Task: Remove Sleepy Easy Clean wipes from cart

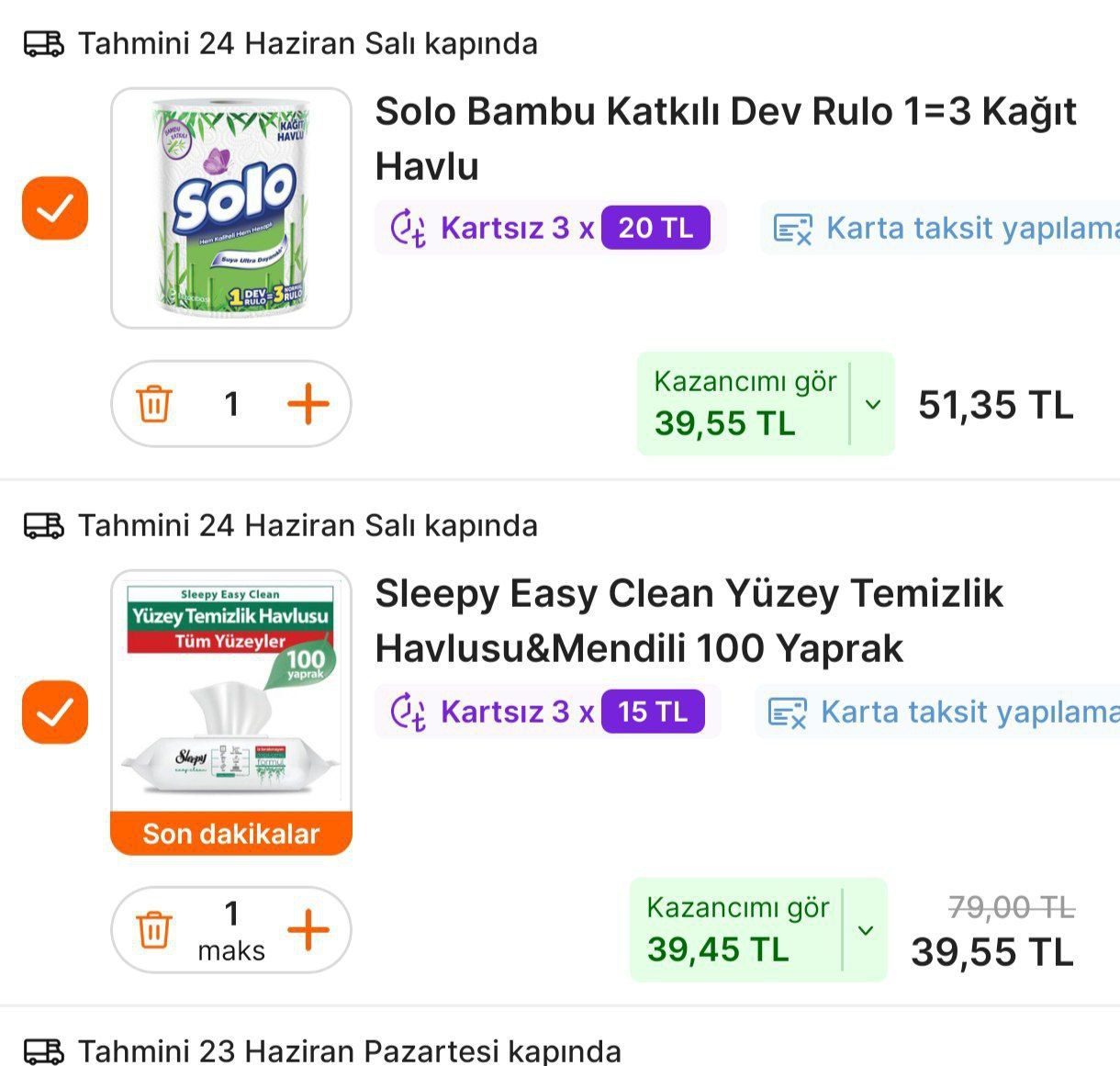Action: pos(154,930)
